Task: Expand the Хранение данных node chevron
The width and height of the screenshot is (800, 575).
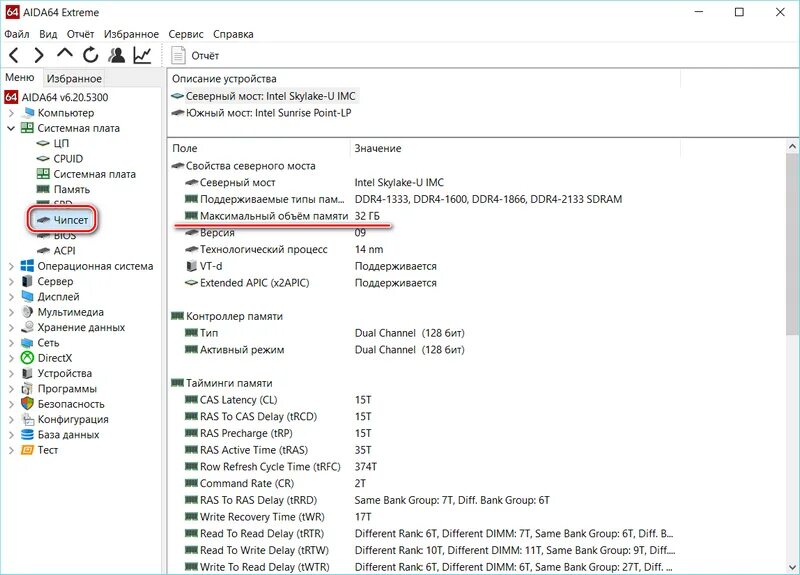Action: tap(11, 327)
